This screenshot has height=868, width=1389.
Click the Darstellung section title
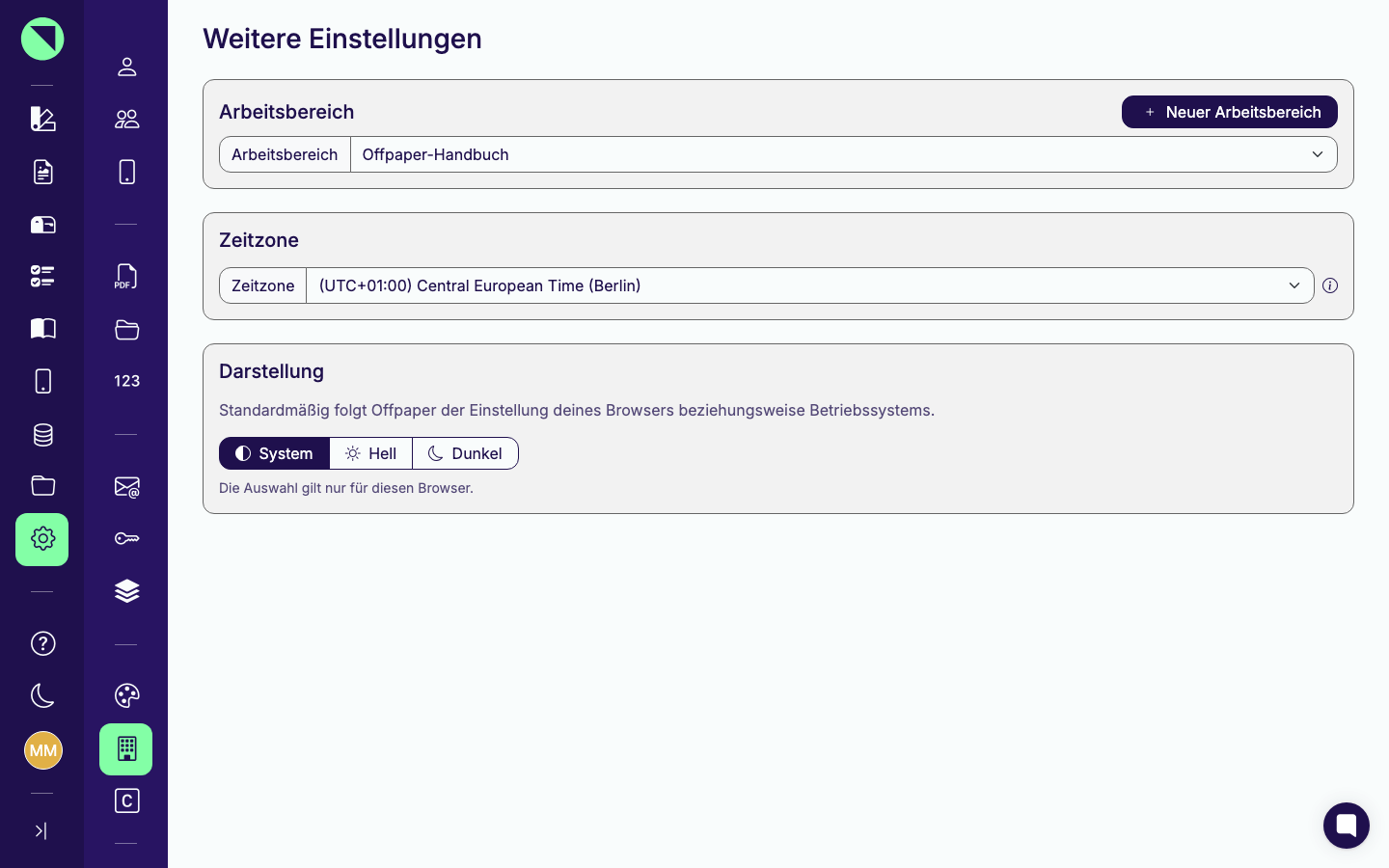(x=271, y=371)
